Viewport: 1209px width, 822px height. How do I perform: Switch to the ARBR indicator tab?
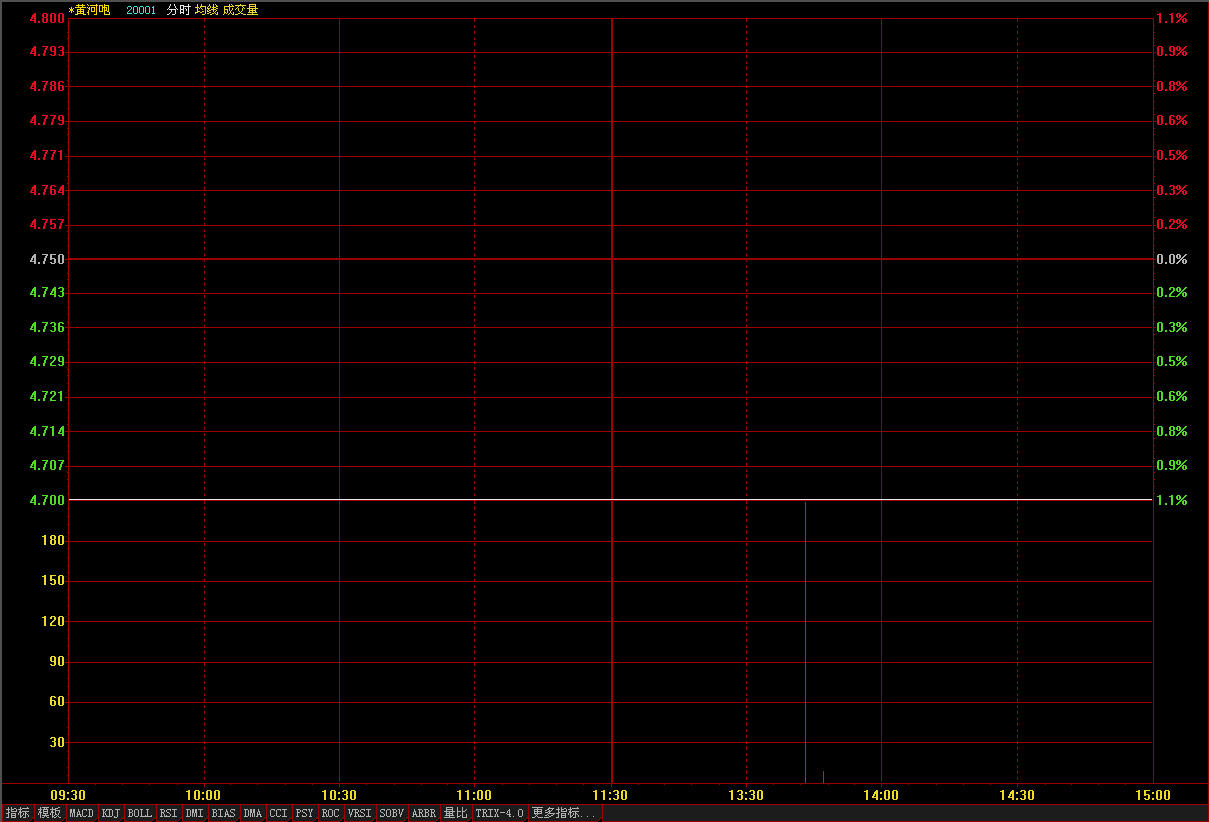click(424, 813)
